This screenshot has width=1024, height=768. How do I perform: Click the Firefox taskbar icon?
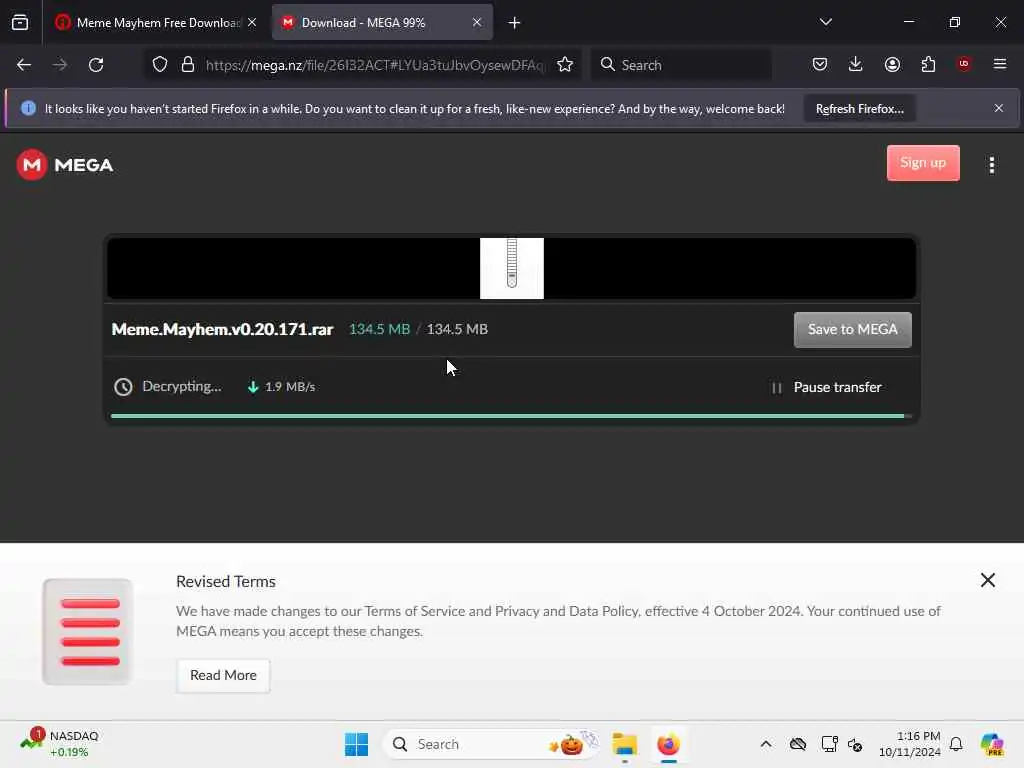[x=668, y=744]
